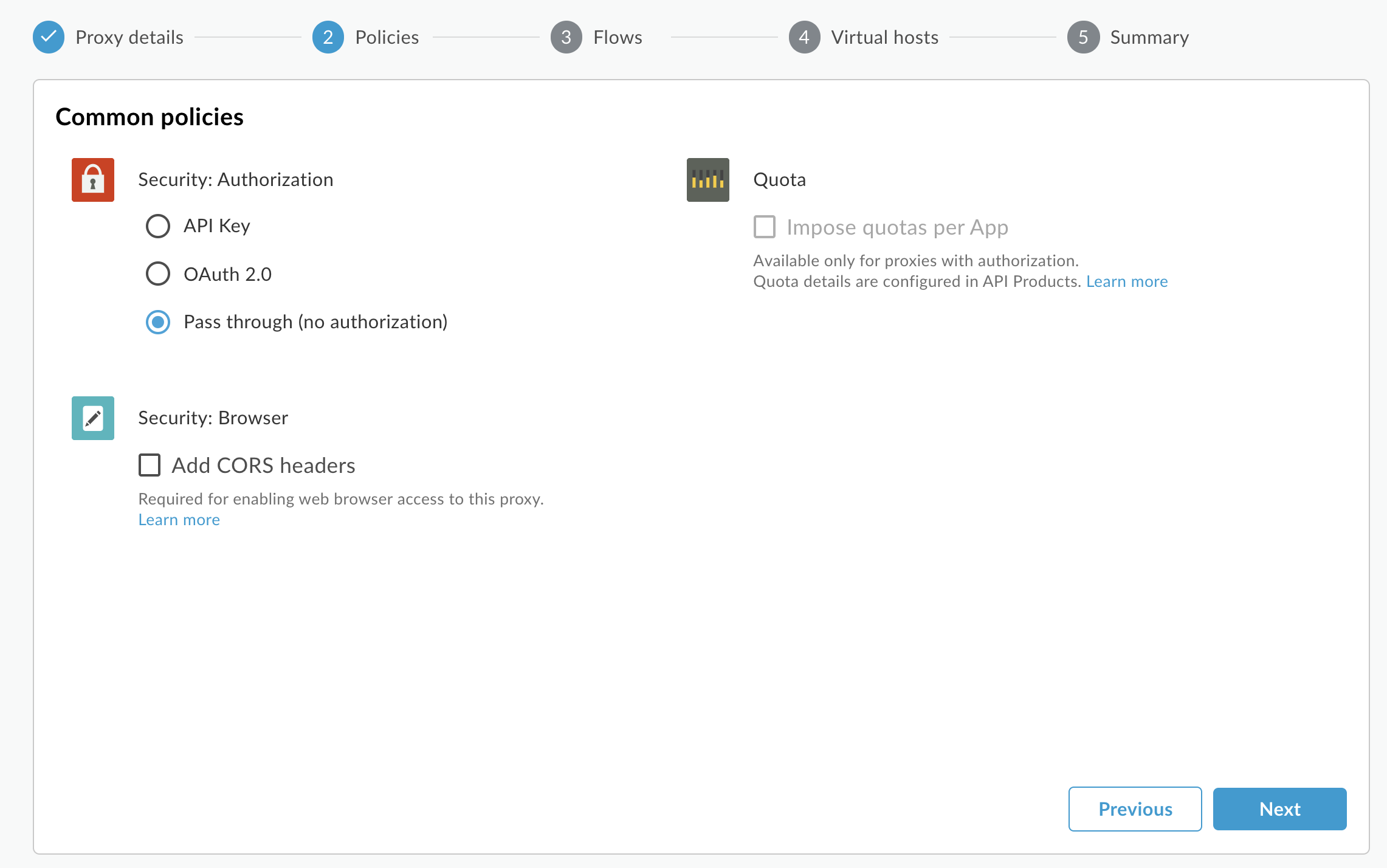
Task: Select the OAuth 2.0 radio button
Action: [157, 273]
